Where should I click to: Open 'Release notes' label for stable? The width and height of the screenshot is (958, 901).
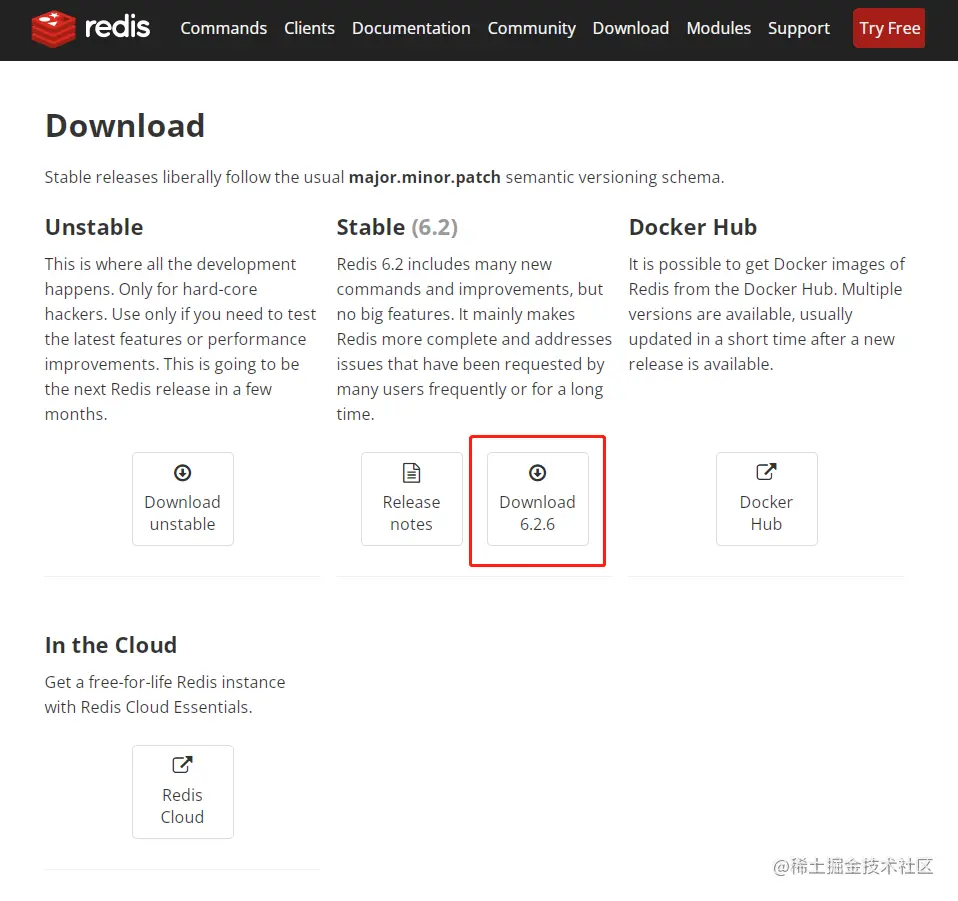(411, 513)
